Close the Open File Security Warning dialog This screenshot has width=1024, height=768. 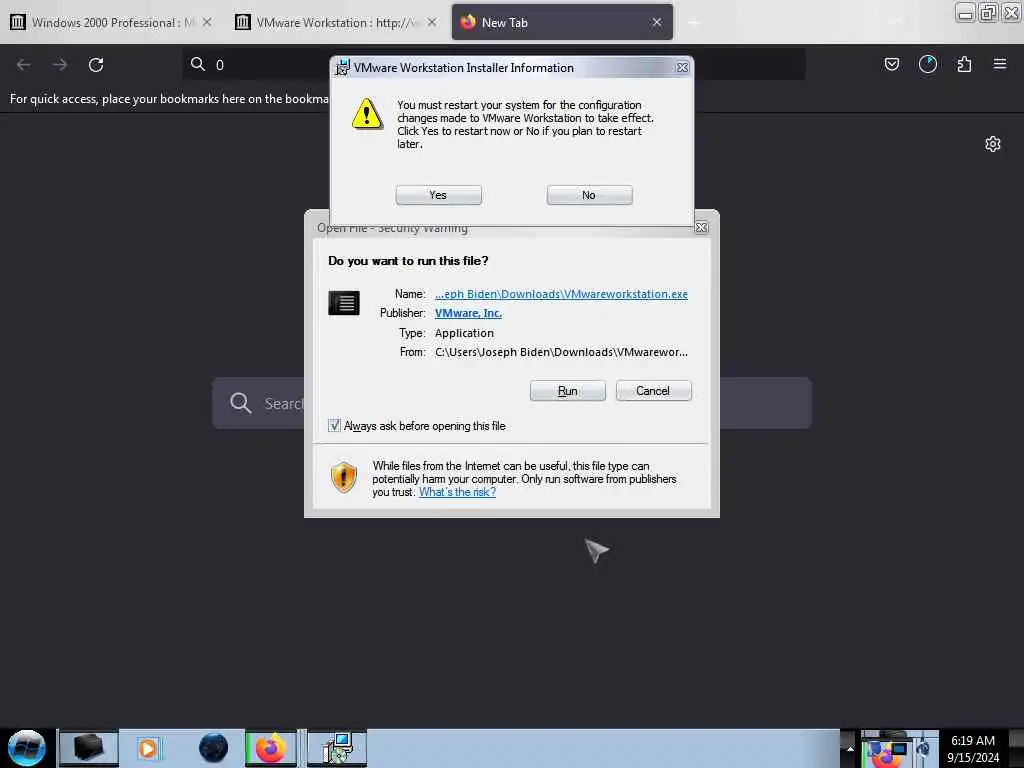tap(701, 227)
